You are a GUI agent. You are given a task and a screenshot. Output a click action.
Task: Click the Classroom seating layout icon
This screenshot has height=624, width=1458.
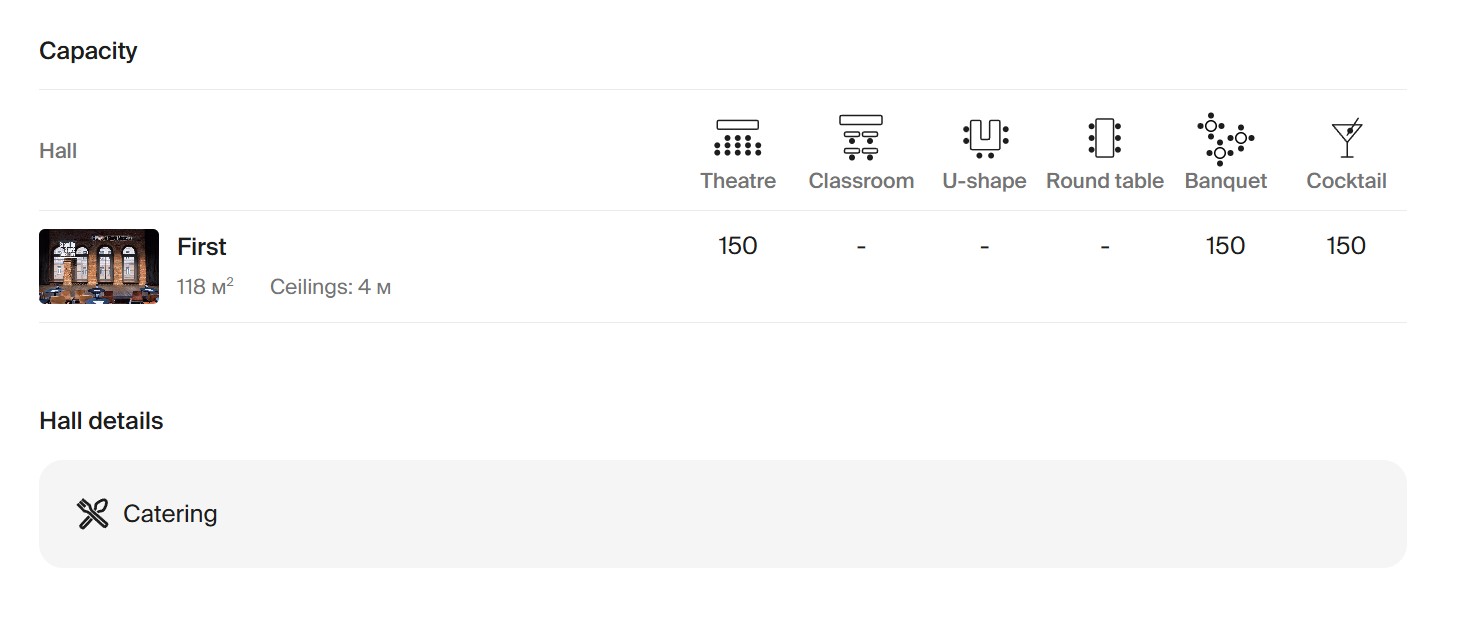tap(861, 138)
